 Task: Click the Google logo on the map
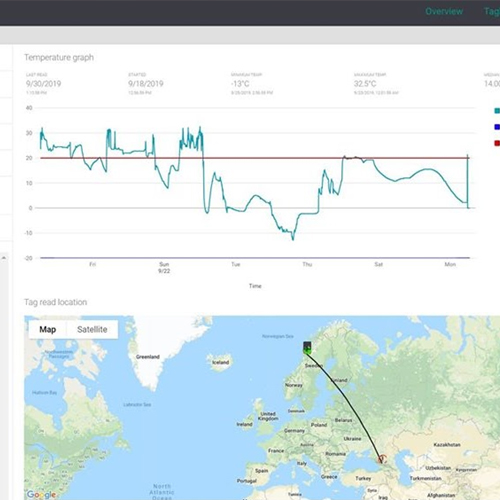41,494
